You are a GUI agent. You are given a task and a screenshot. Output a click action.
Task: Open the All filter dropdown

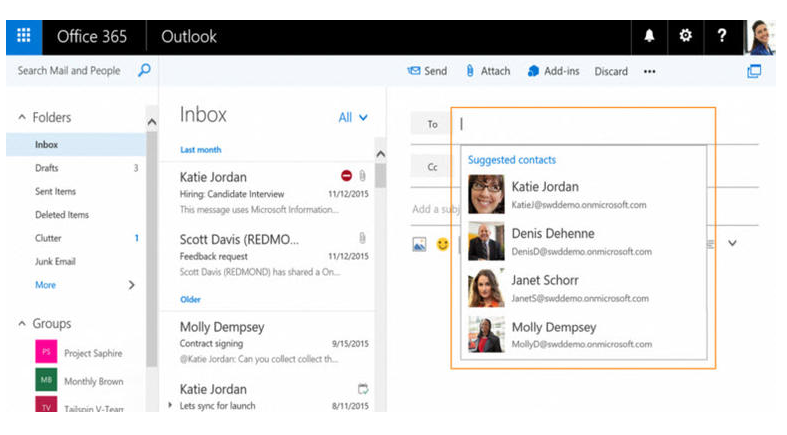click(x=353, y=117)
